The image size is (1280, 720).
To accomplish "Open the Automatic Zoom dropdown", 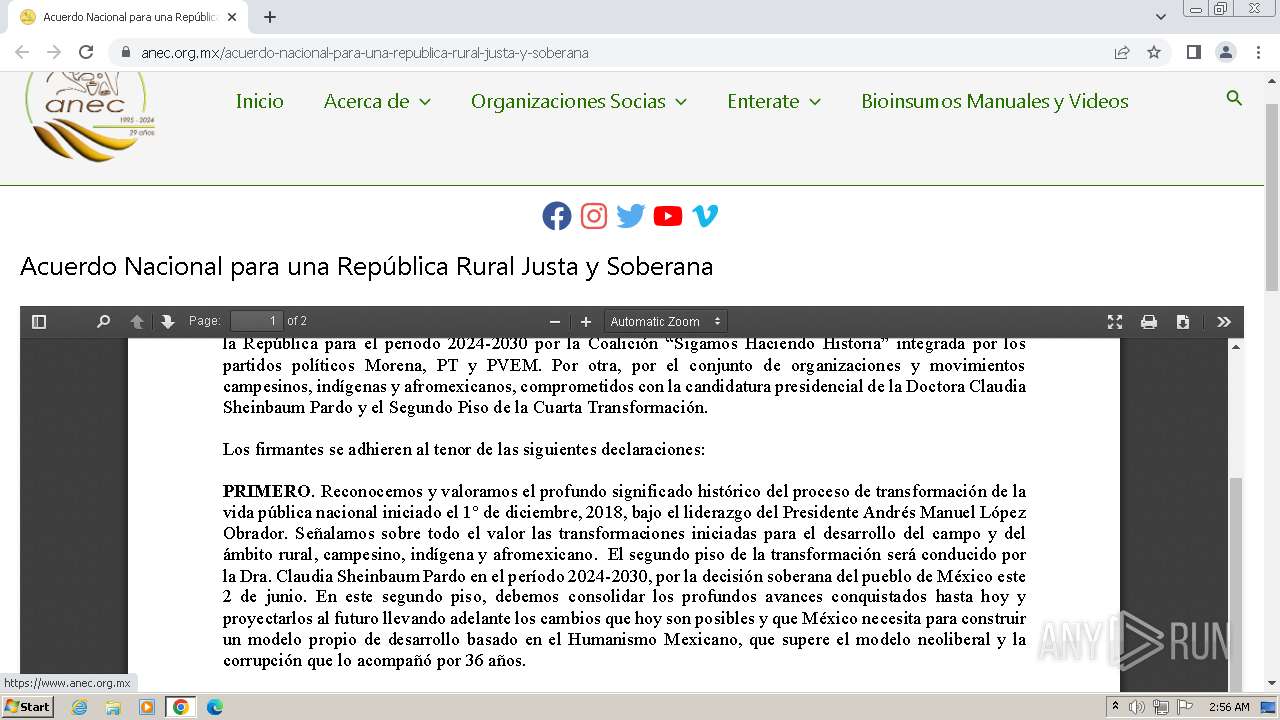I will [665, 321].
